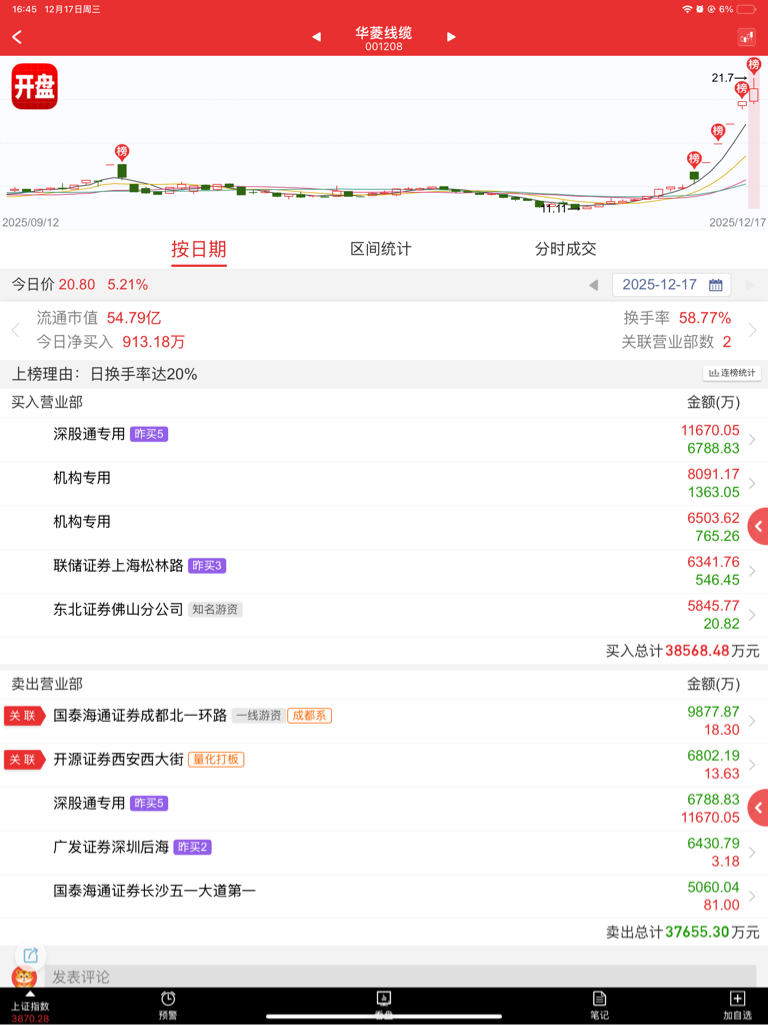Switch to the next stock arrow
Image resolution: width=768 pixels, height=1025 pixels.
451,37
